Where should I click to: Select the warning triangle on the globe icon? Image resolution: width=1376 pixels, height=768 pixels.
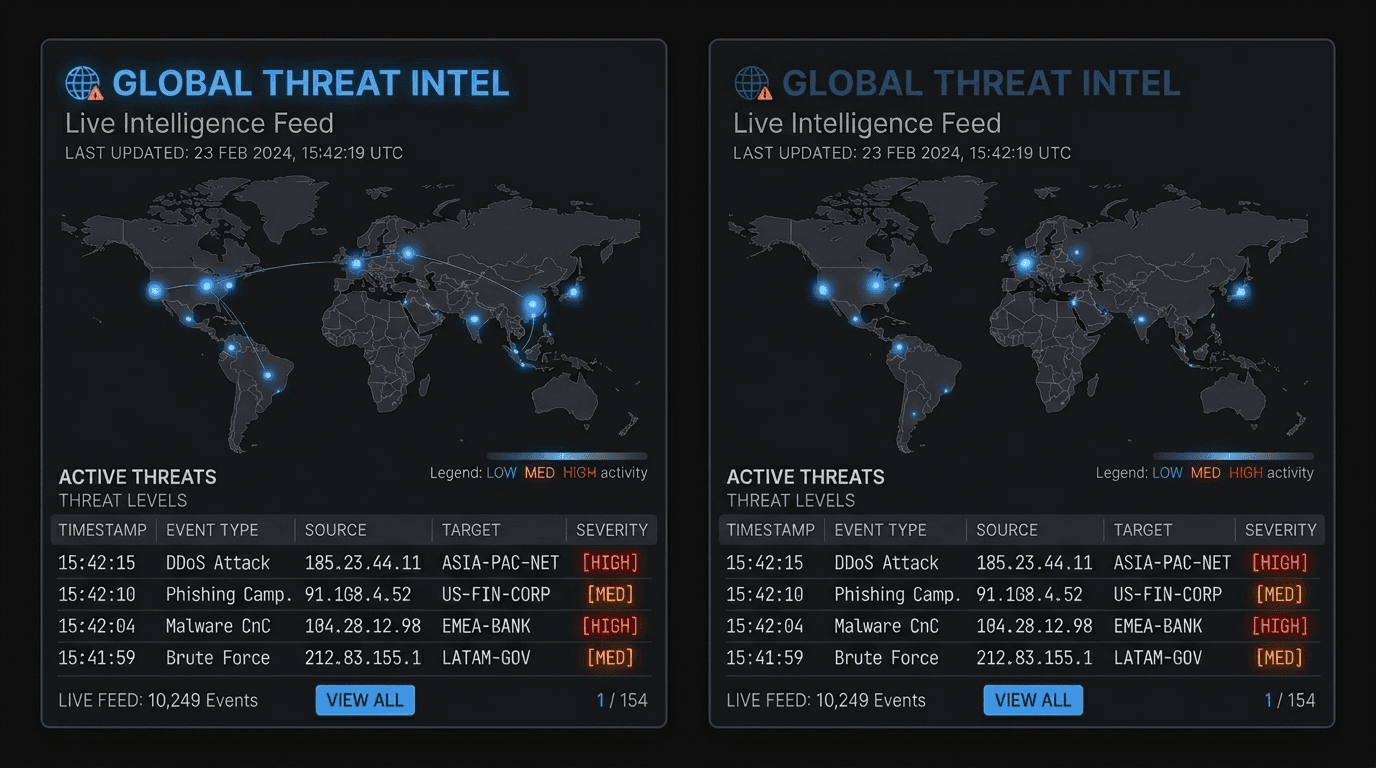[x=95, y=95]
